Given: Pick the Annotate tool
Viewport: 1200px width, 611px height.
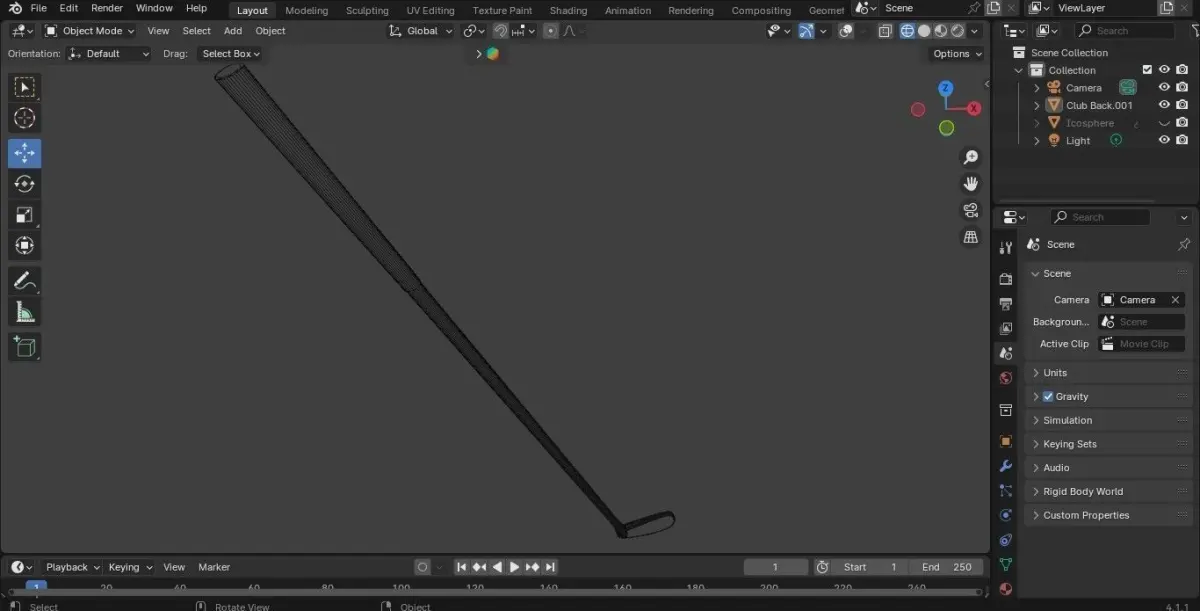Looking at the screenshot, I should pos(25,281).
